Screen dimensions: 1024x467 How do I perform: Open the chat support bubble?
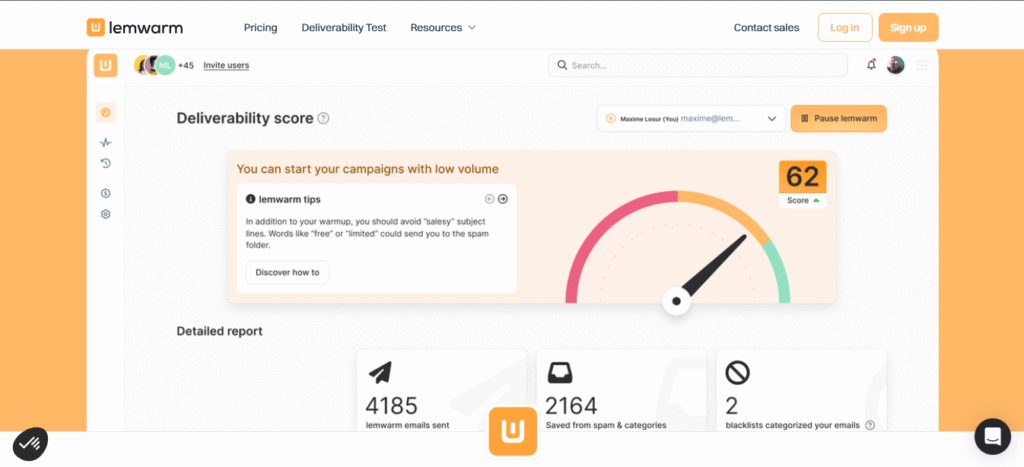coord(992,437)
